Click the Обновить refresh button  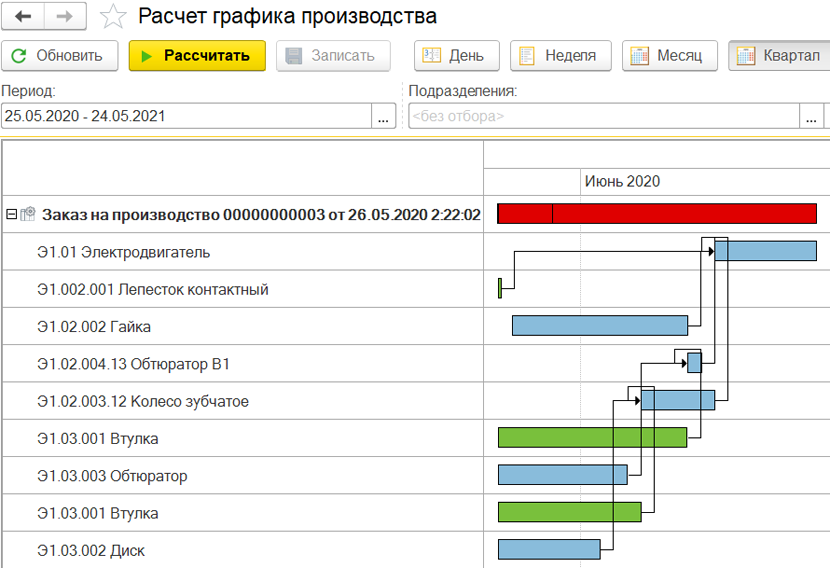pyautogui.click(x=59, y=56)
